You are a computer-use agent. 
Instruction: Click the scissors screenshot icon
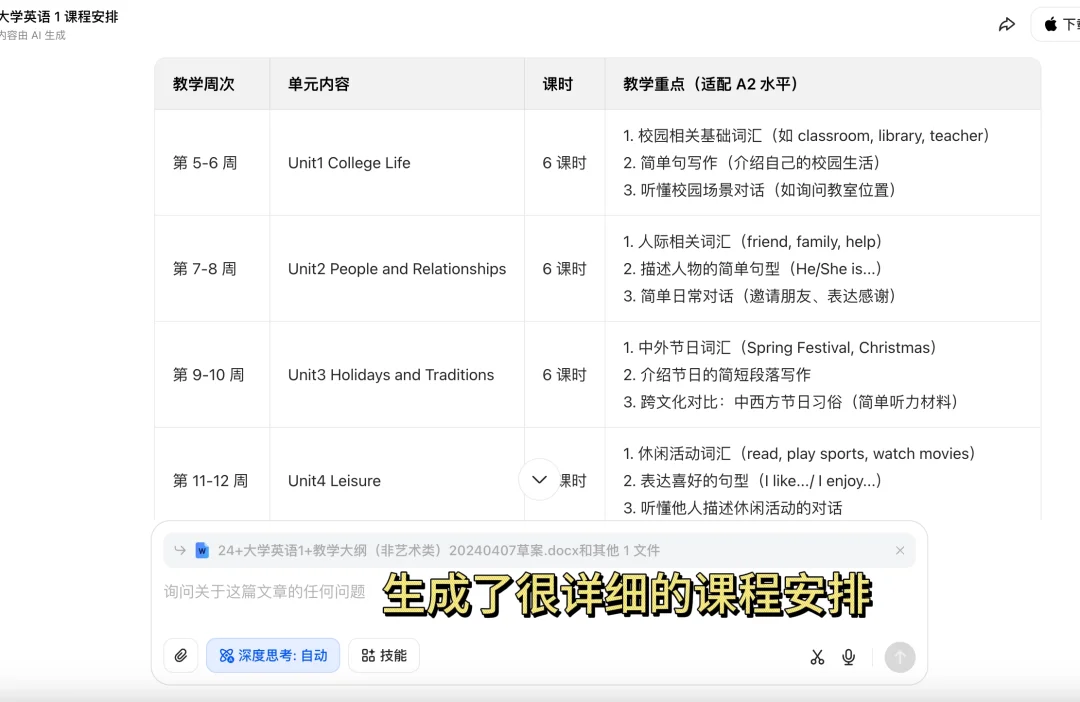tap(817, 657)
